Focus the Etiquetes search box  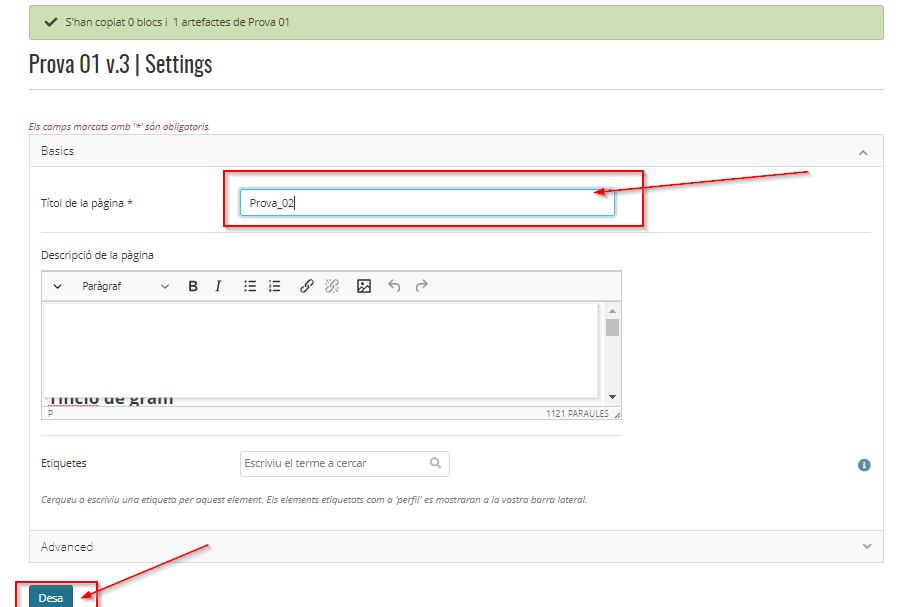pyautogui.click(x=335, y=464)
